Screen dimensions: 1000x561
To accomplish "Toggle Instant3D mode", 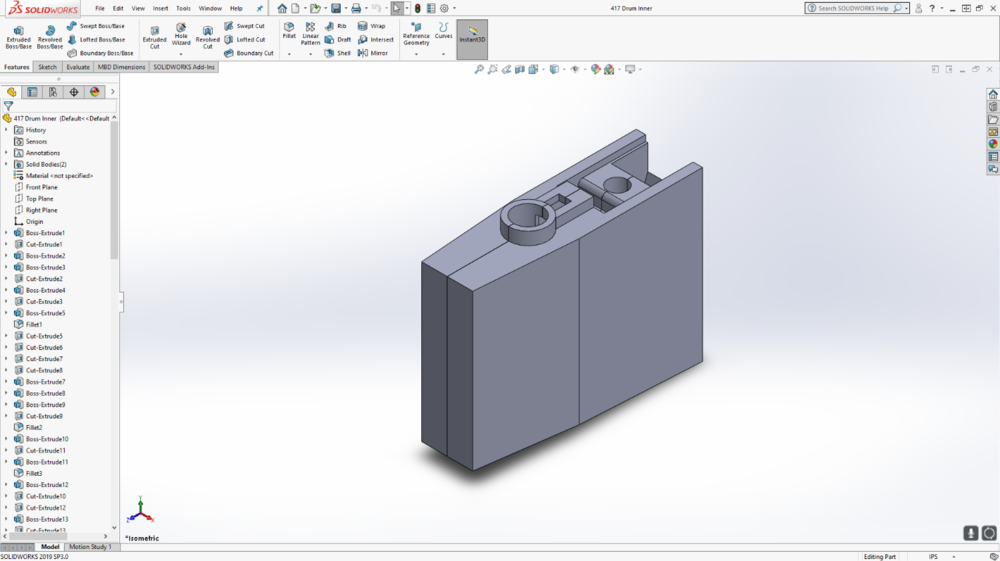I will [472, 37].
